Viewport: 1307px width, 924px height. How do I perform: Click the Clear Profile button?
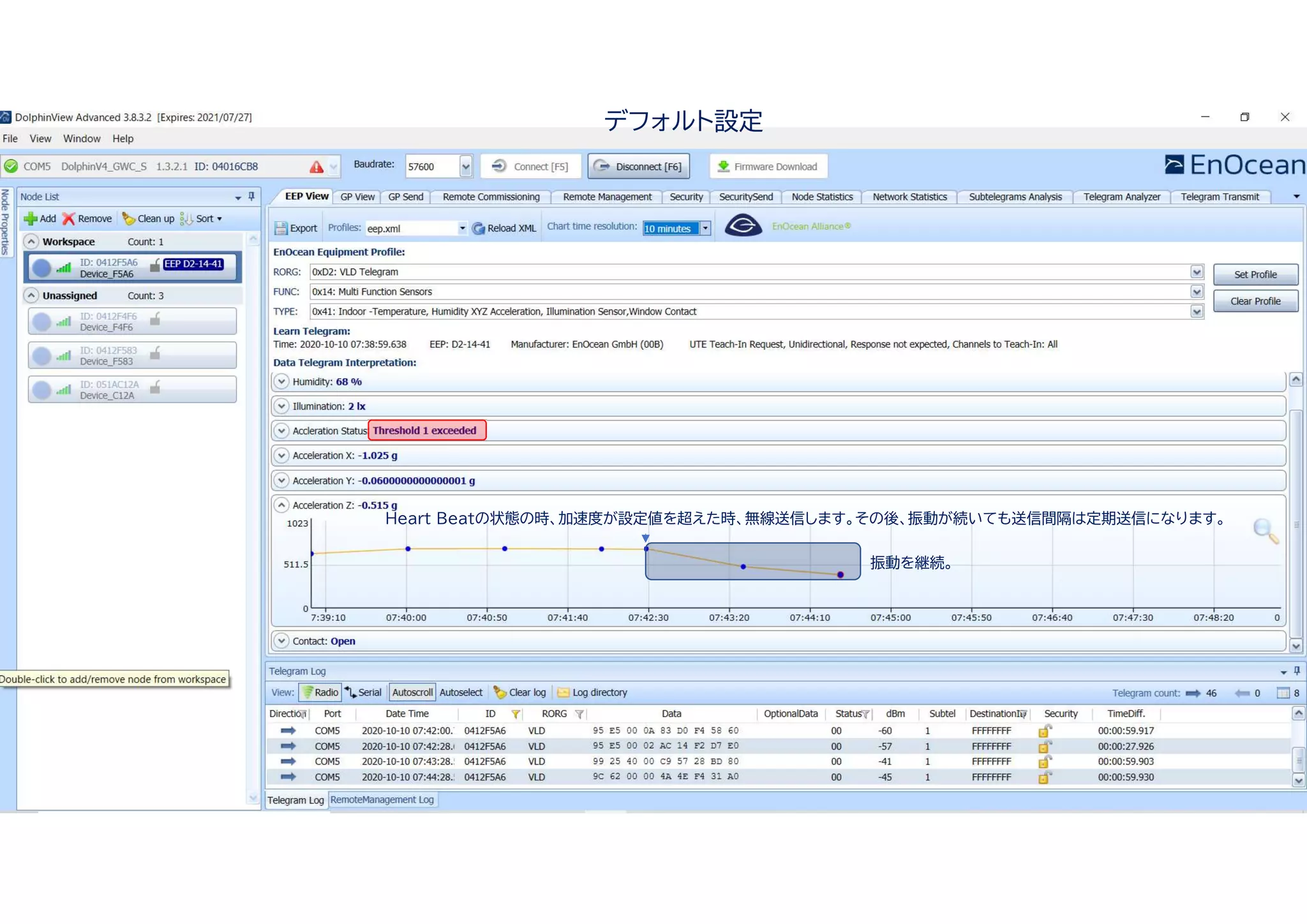[1255, 301]
